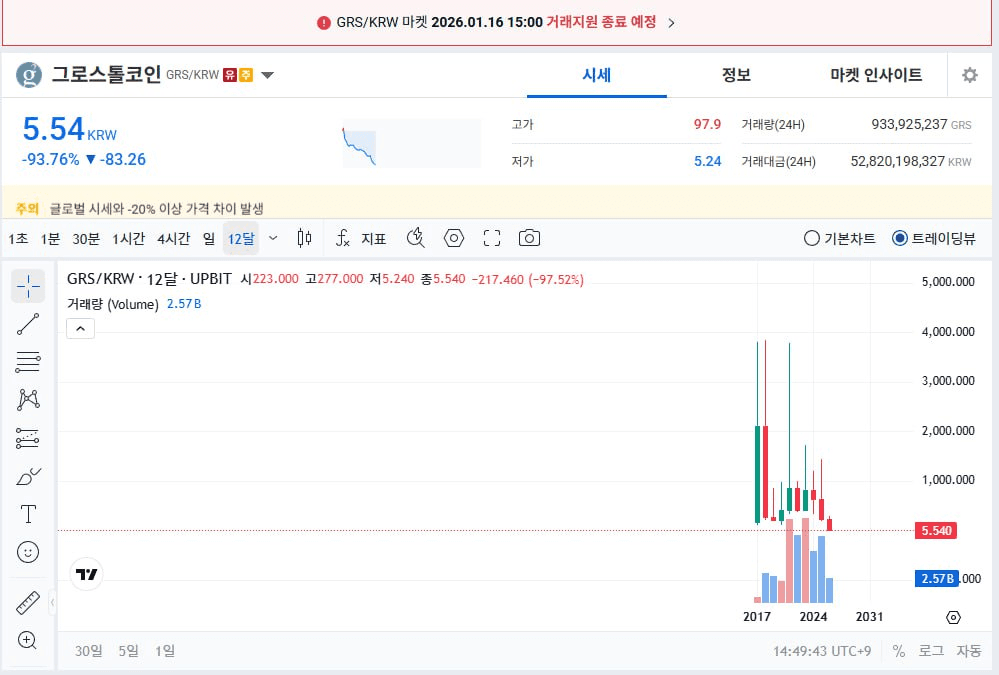Open the 거래지원 종료 예정 notice
Viewport: 999px width, 675px height.
tap(497, 22)
